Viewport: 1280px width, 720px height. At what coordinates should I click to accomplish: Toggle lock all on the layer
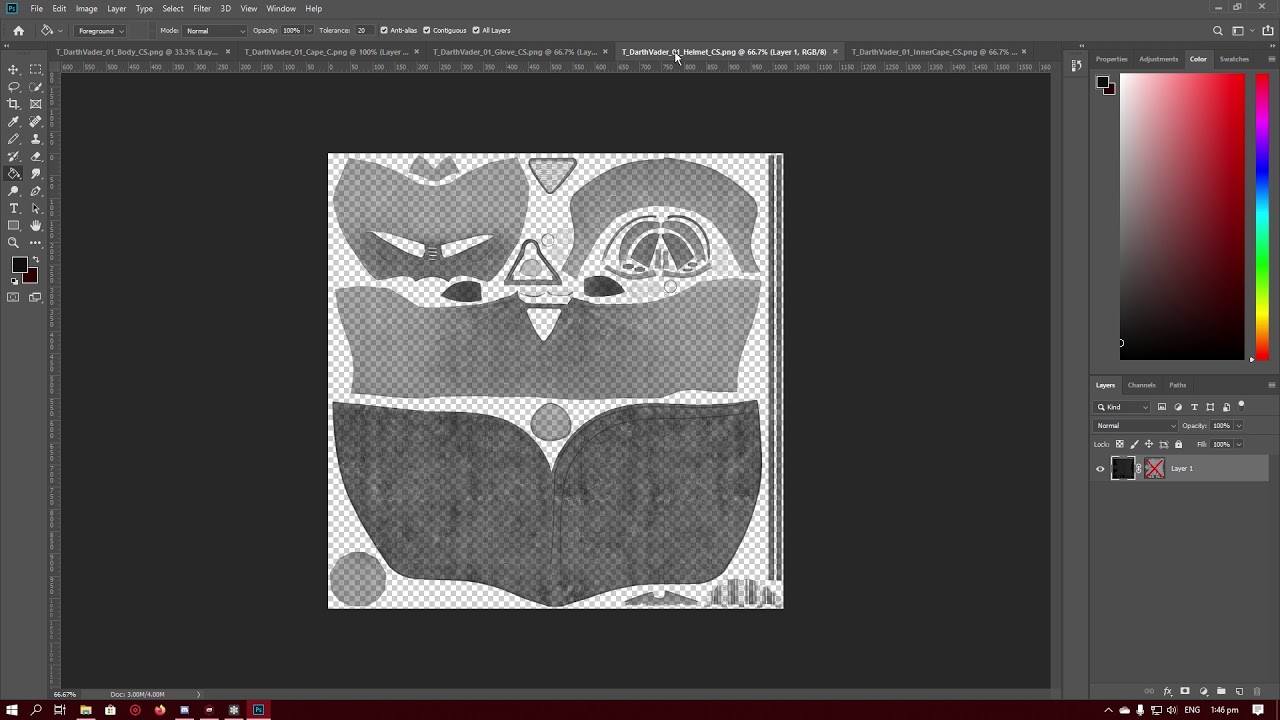click(1178, 444)
